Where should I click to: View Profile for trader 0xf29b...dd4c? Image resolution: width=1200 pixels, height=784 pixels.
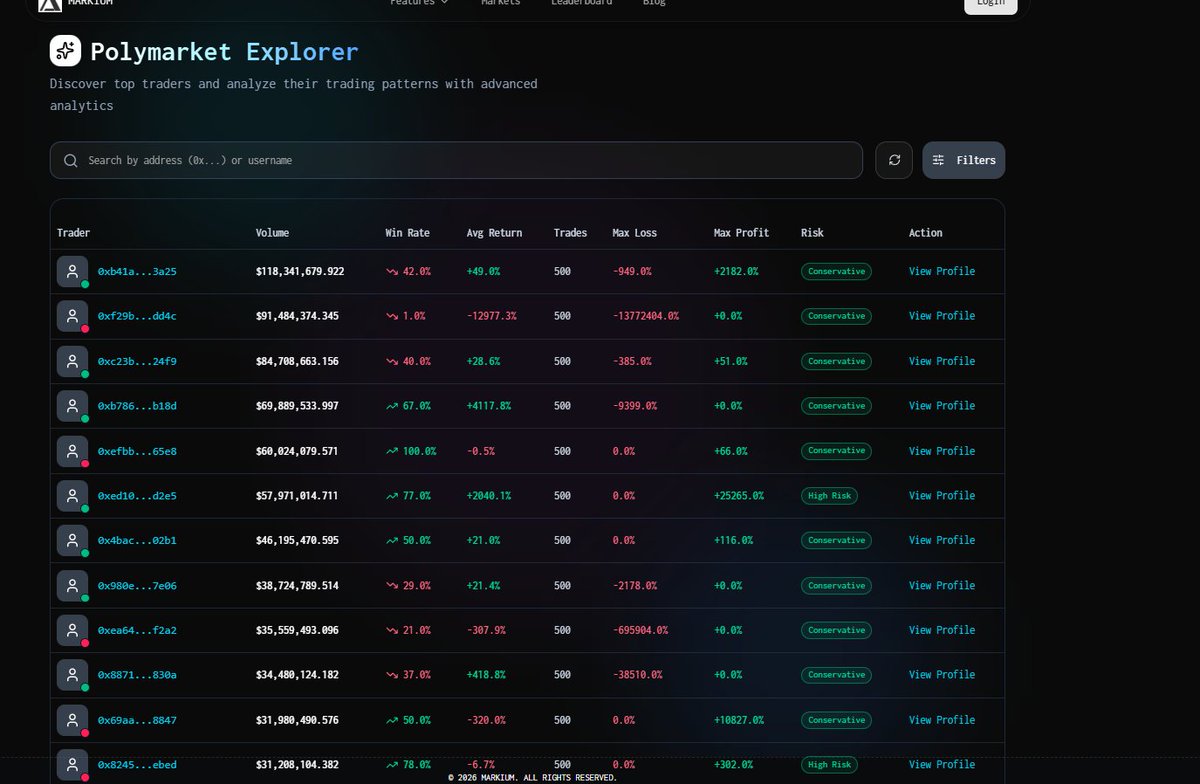(x=942, y=316)
